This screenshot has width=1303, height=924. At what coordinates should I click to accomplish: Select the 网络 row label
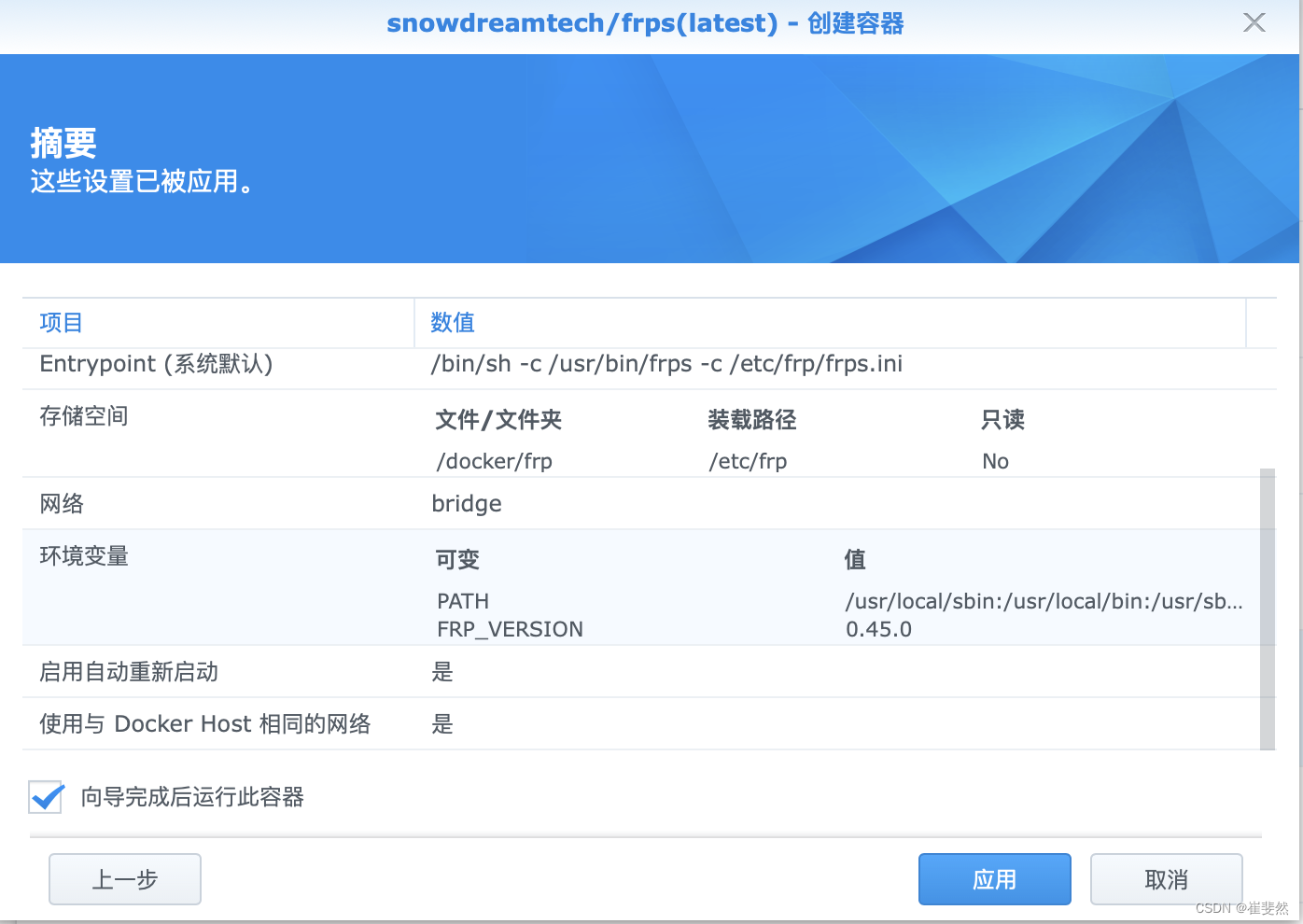pyautogui.click(x=62, y=504)
